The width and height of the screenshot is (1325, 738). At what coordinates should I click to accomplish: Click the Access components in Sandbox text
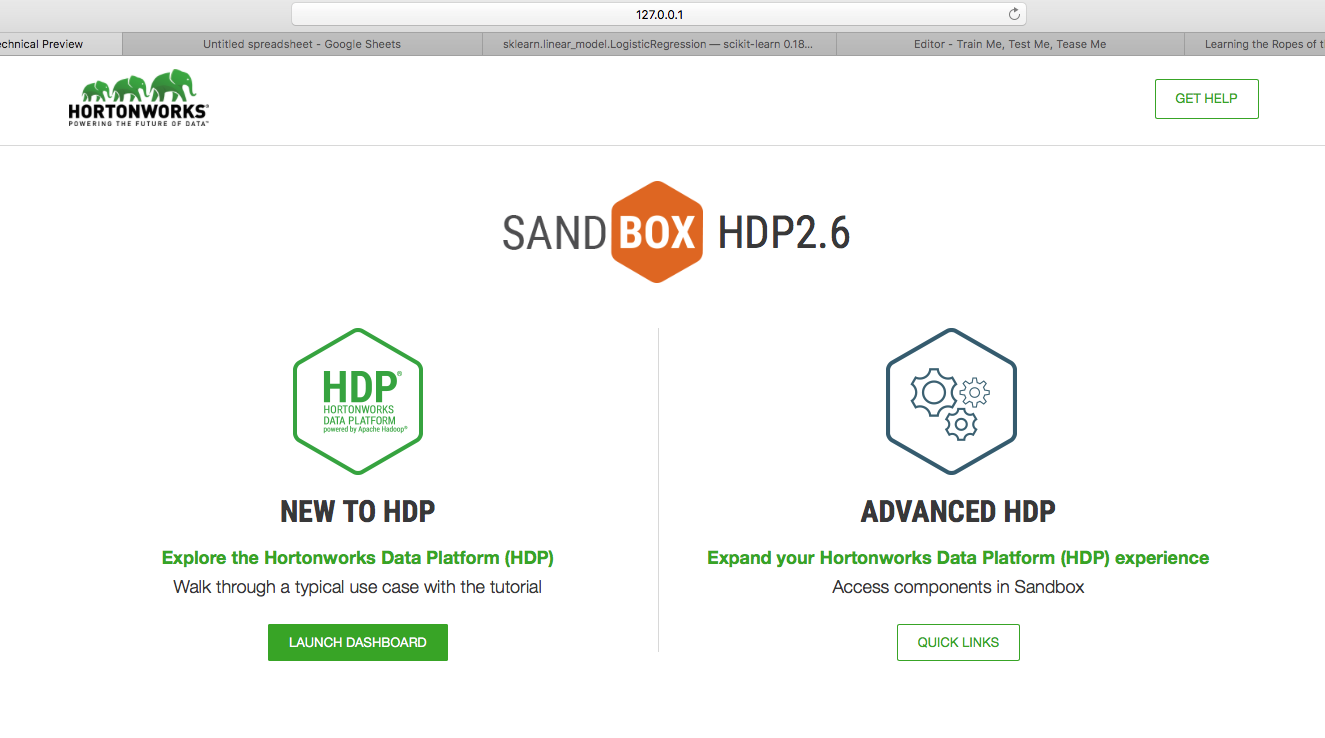coord(957,587)
